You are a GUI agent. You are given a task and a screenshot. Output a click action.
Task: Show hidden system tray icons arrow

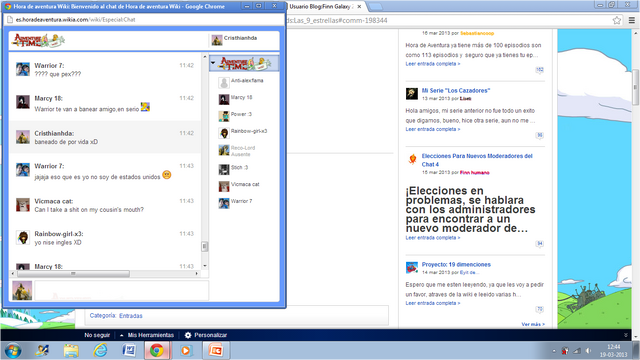[554, 351]
